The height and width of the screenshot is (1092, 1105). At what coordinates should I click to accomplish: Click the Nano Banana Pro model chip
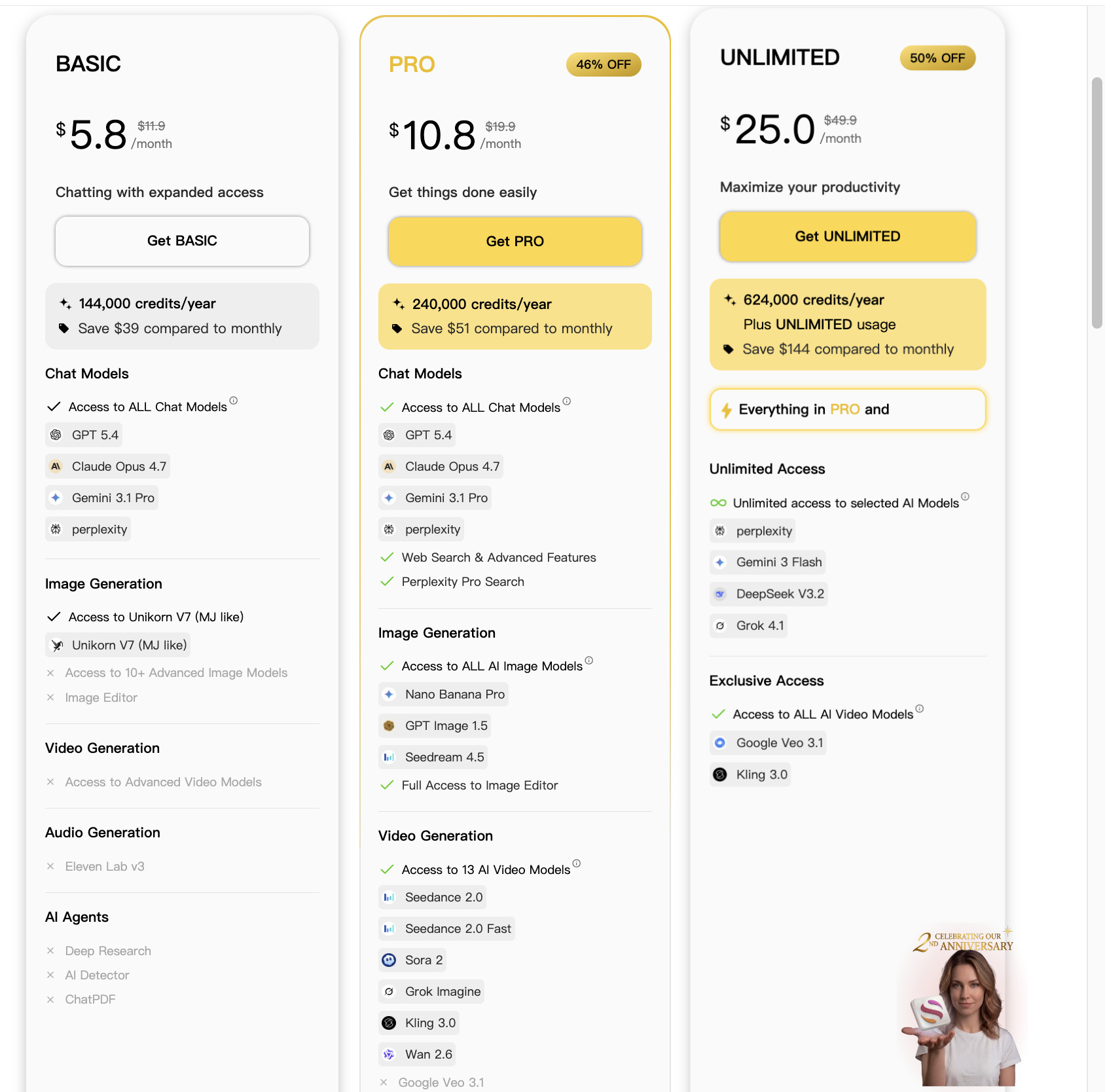[444, 695]
